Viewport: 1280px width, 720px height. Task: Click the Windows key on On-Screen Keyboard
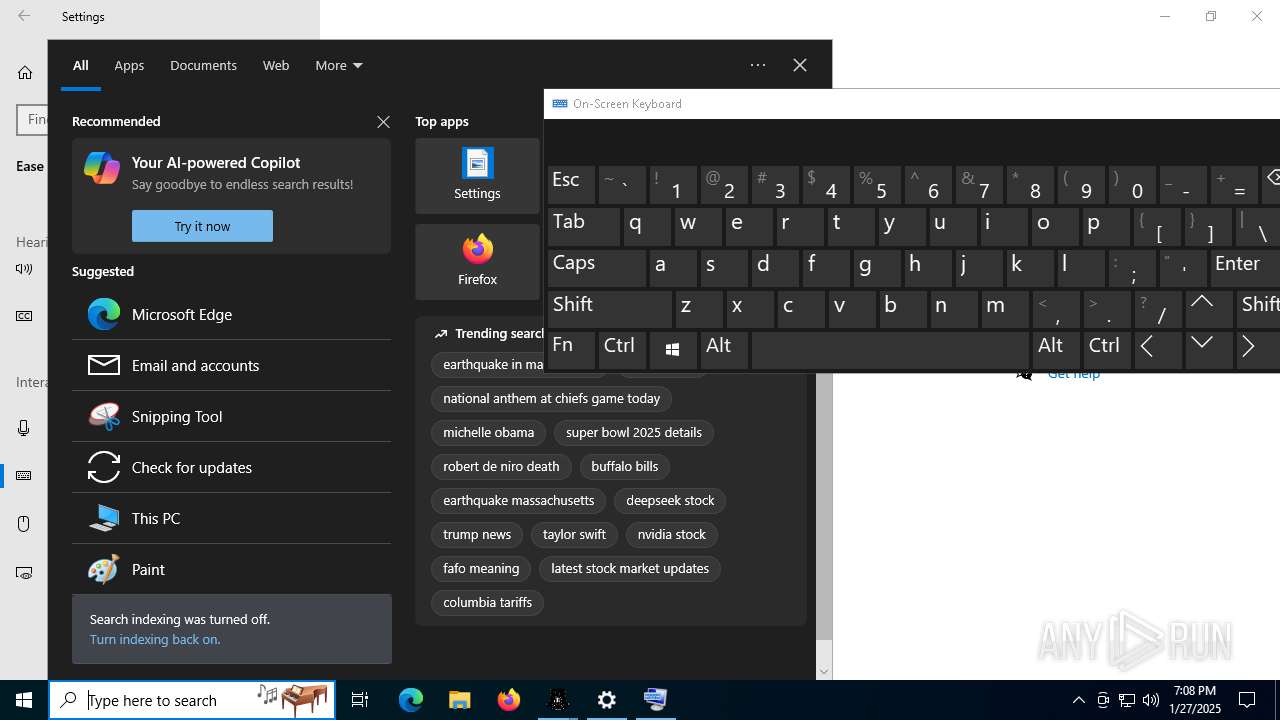(673, 350)
